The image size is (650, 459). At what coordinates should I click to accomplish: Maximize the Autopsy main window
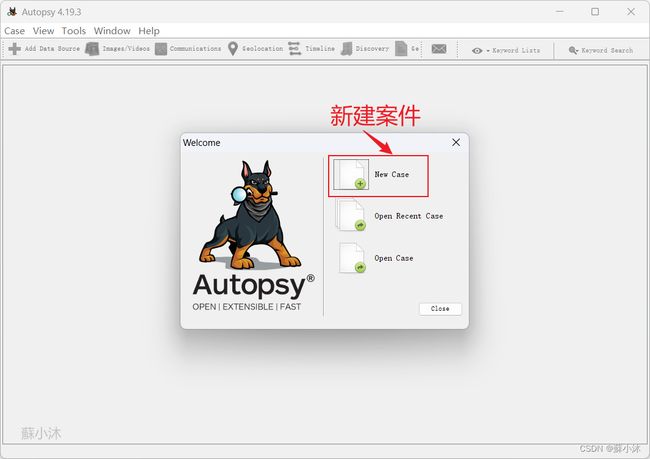pos(595,12)
